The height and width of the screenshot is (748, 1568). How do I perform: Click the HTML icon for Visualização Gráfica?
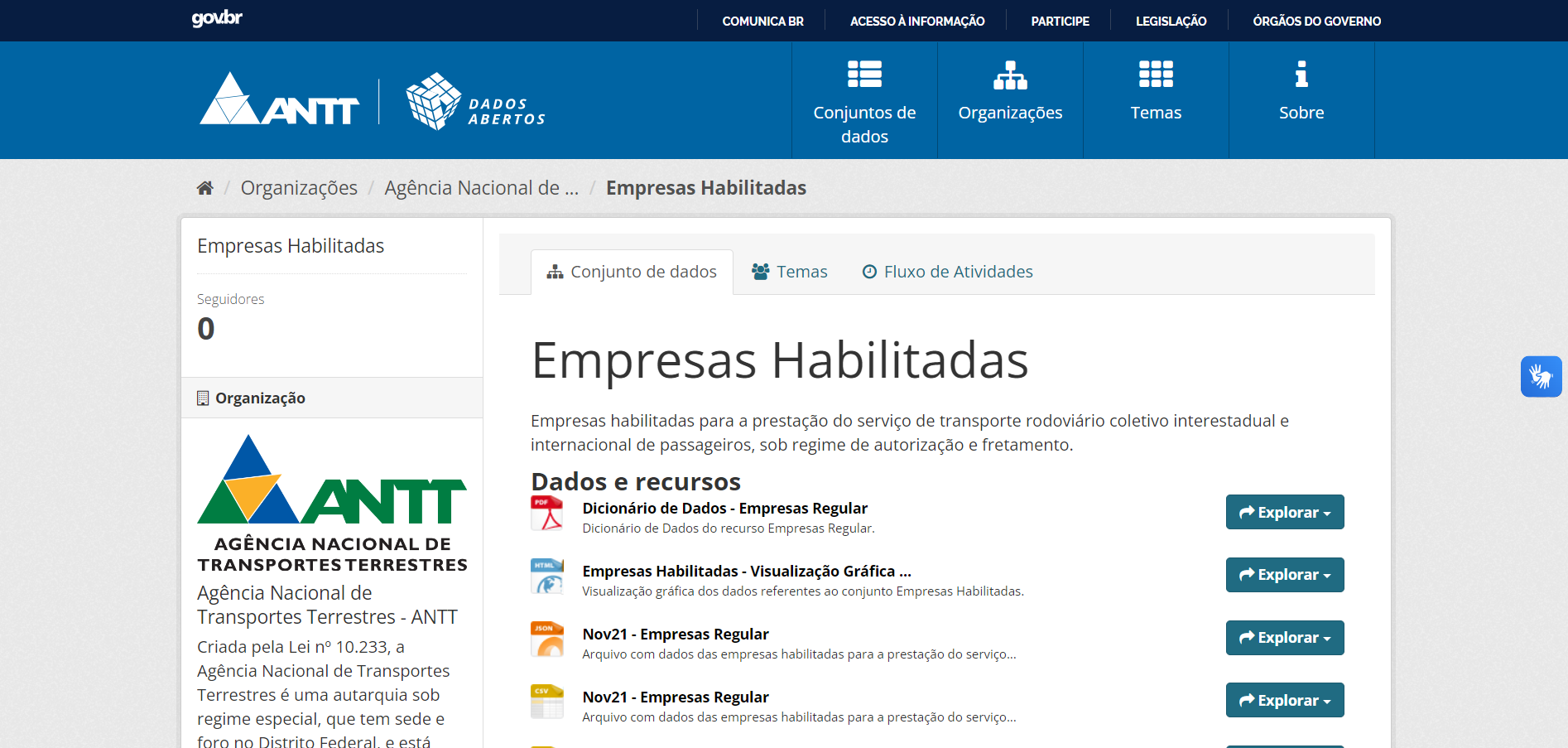tap(546, 576)
